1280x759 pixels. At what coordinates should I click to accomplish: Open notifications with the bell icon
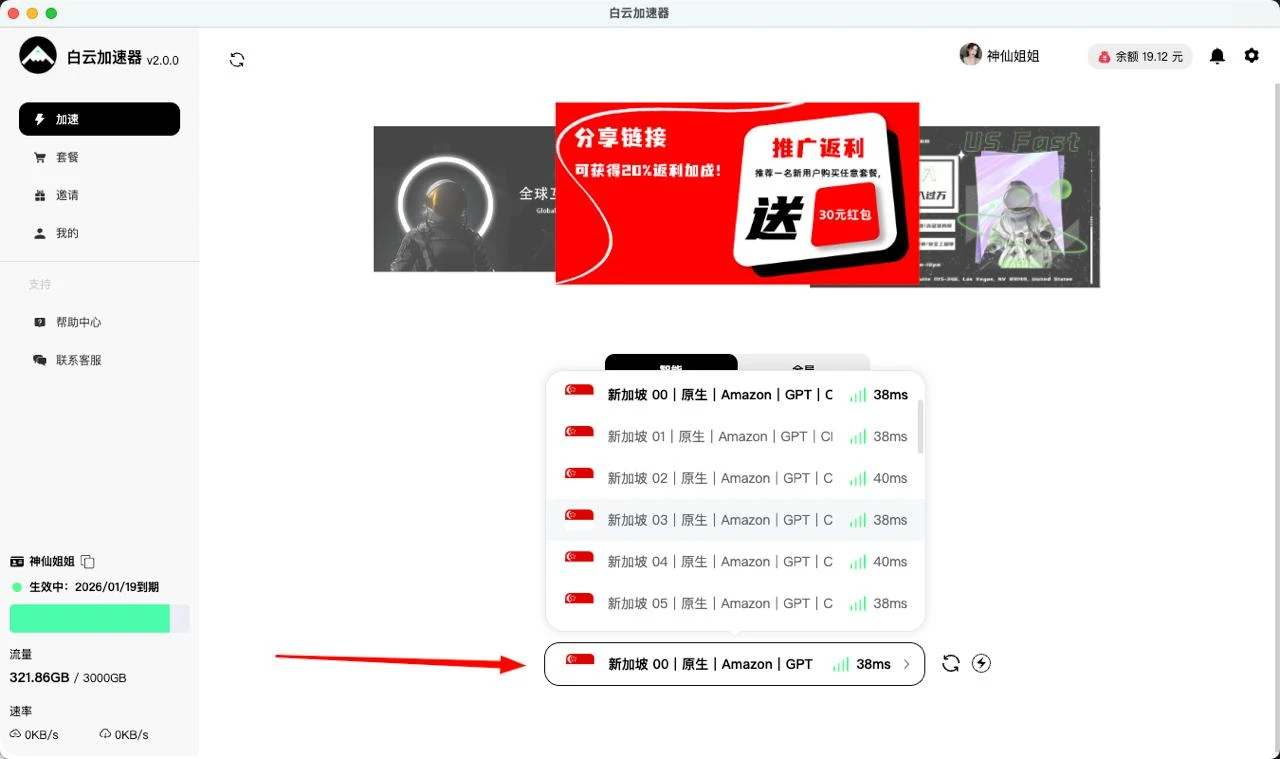(1217, 56)
